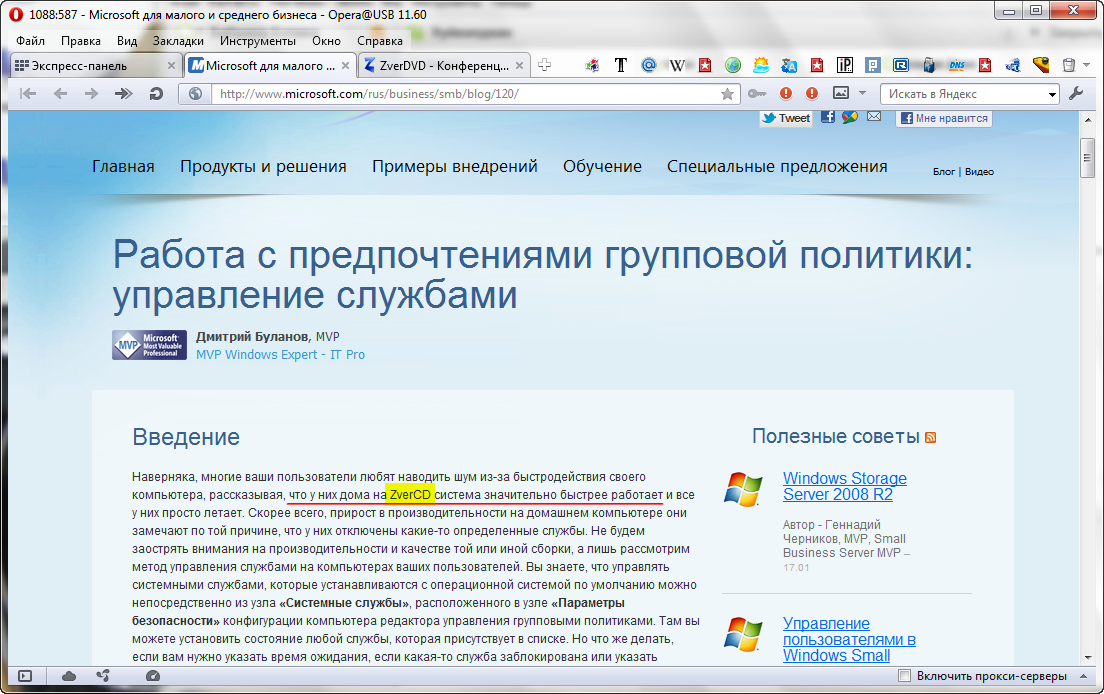Go back with the Back arrow
Viewport: 1104px width, 694px height.
pos(60,94)
